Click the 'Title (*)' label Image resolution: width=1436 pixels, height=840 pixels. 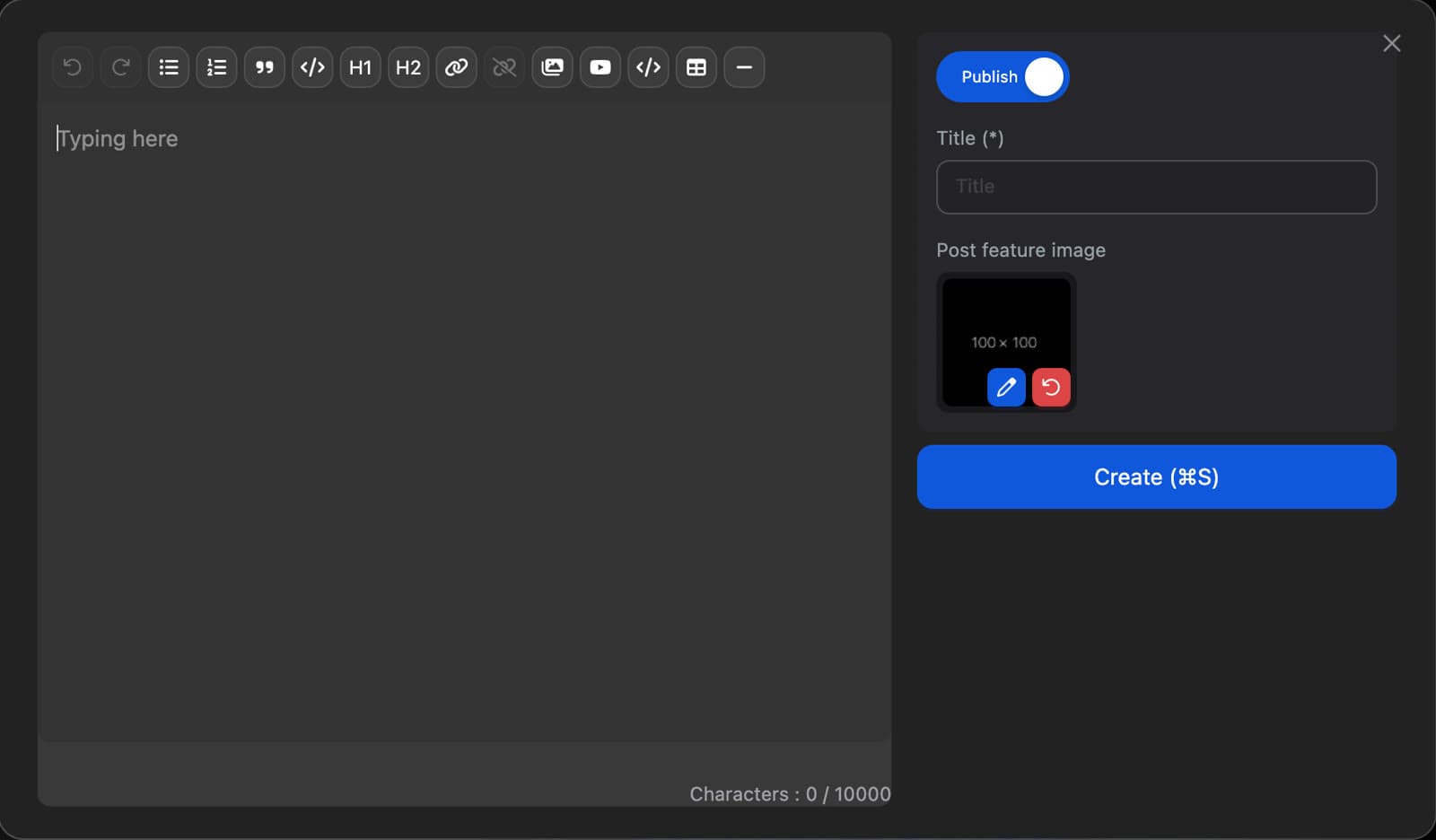(x=970, y=138)
